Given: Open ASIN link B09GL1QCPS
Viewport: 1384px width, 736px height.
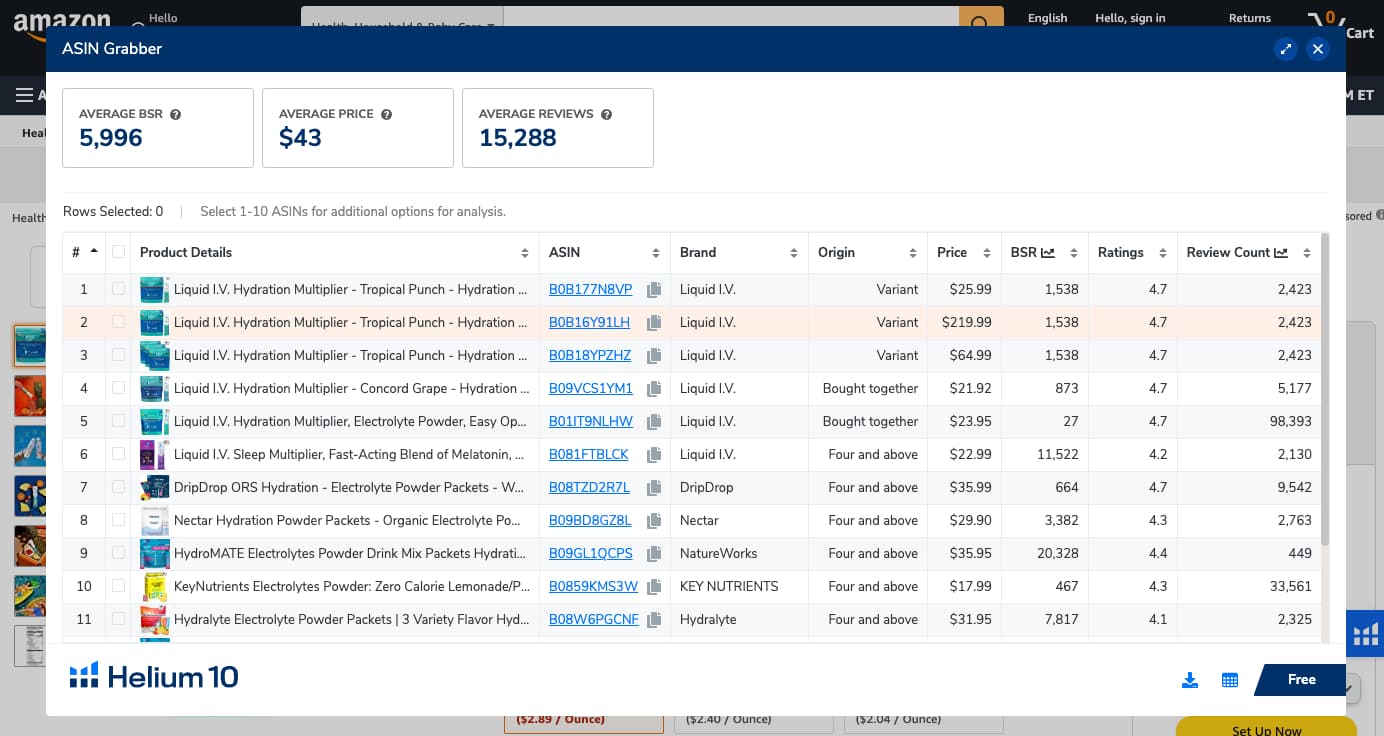Looking at the screenshot, I should [591, 554].
